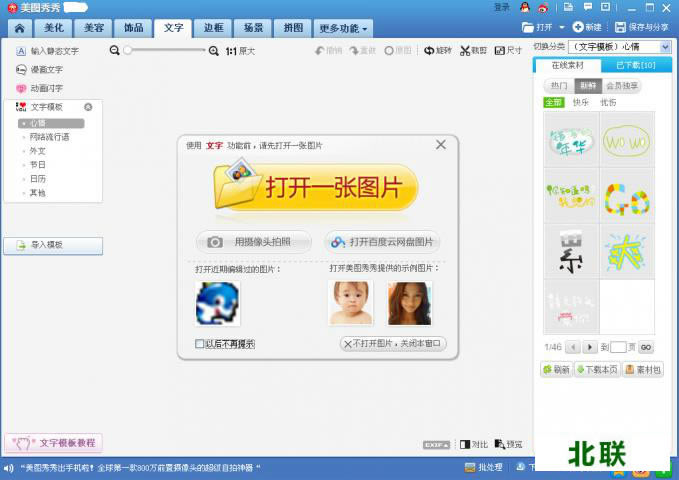Image resolution: width=679 pixels, height=480 pixels.
Task: Select the 会员独享 filter toggle
Action: click(x=622, y=86)
